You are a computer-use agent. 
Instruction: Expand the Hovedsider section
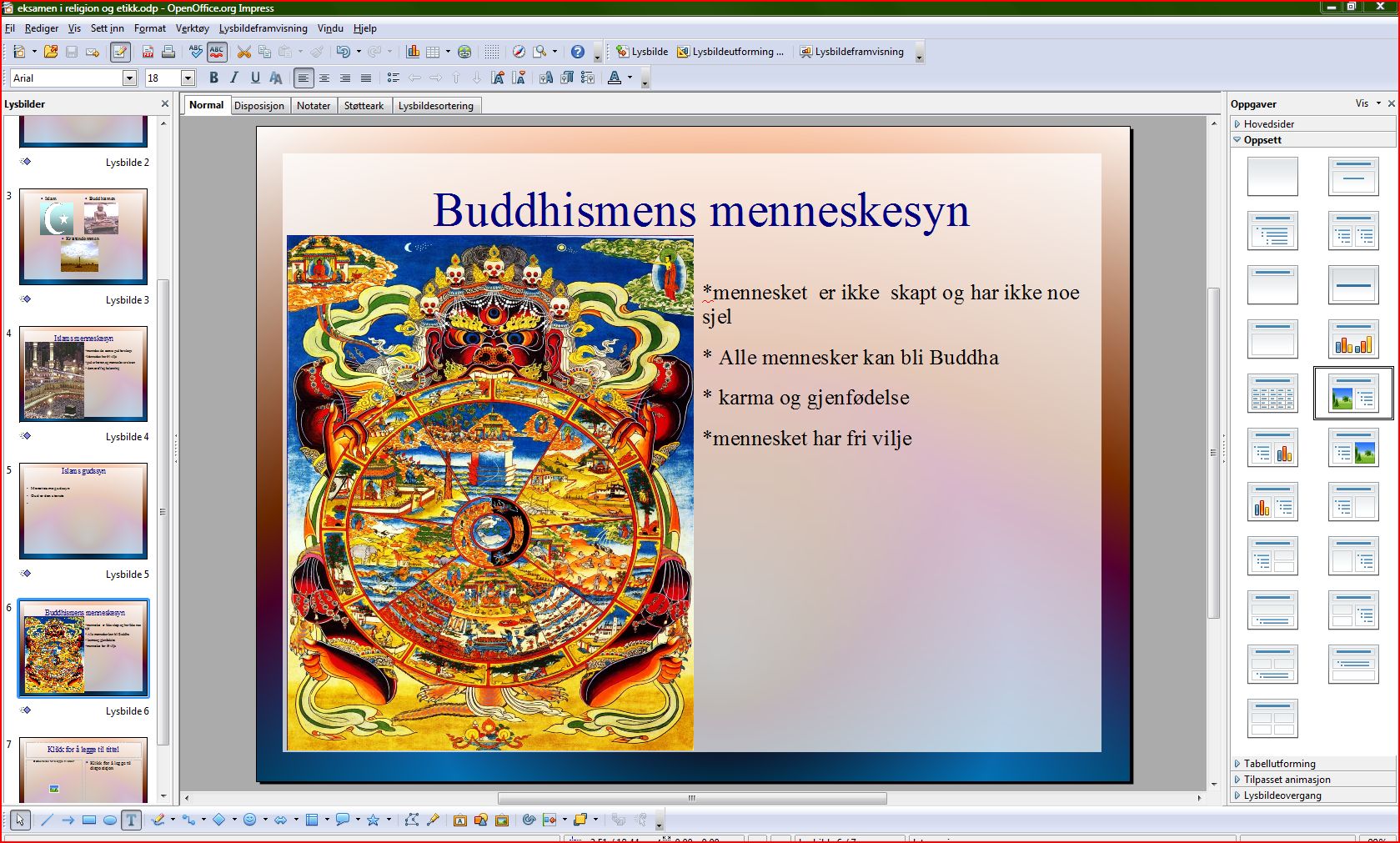click(x=1312, y=123)
